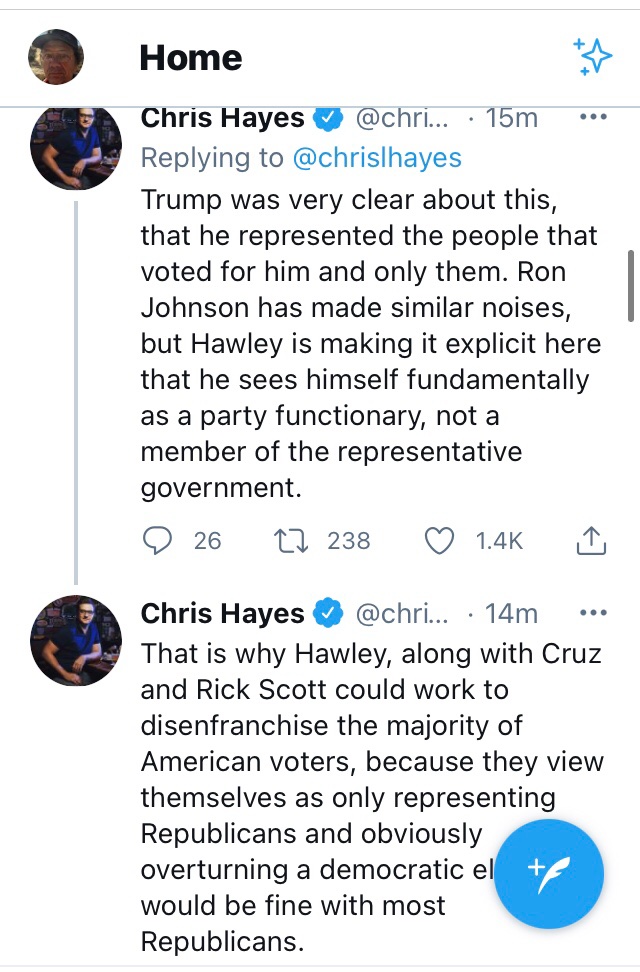Retweet the tweet with 238 retweets

coord(290,541)
